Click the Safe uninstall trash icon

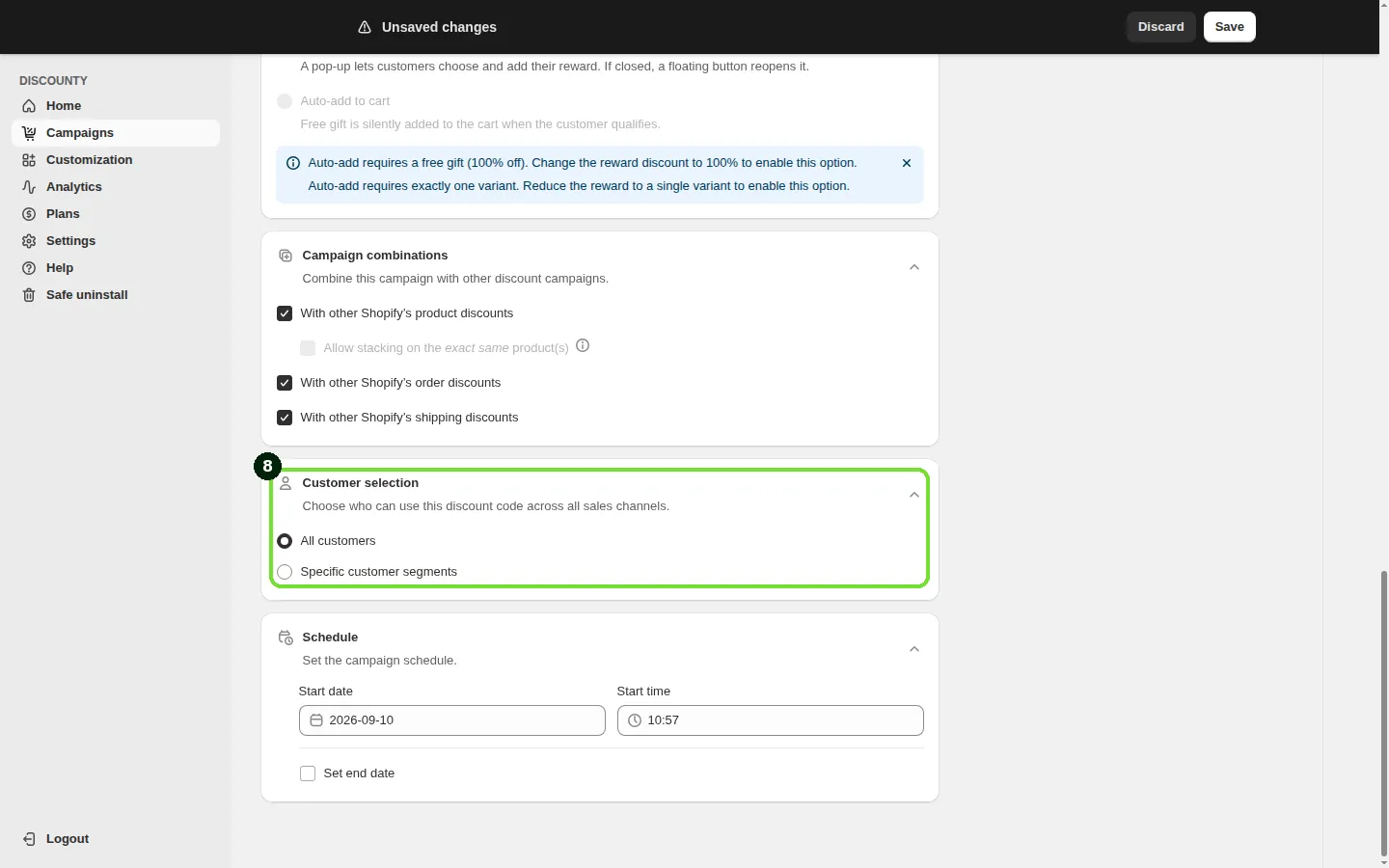29,295
